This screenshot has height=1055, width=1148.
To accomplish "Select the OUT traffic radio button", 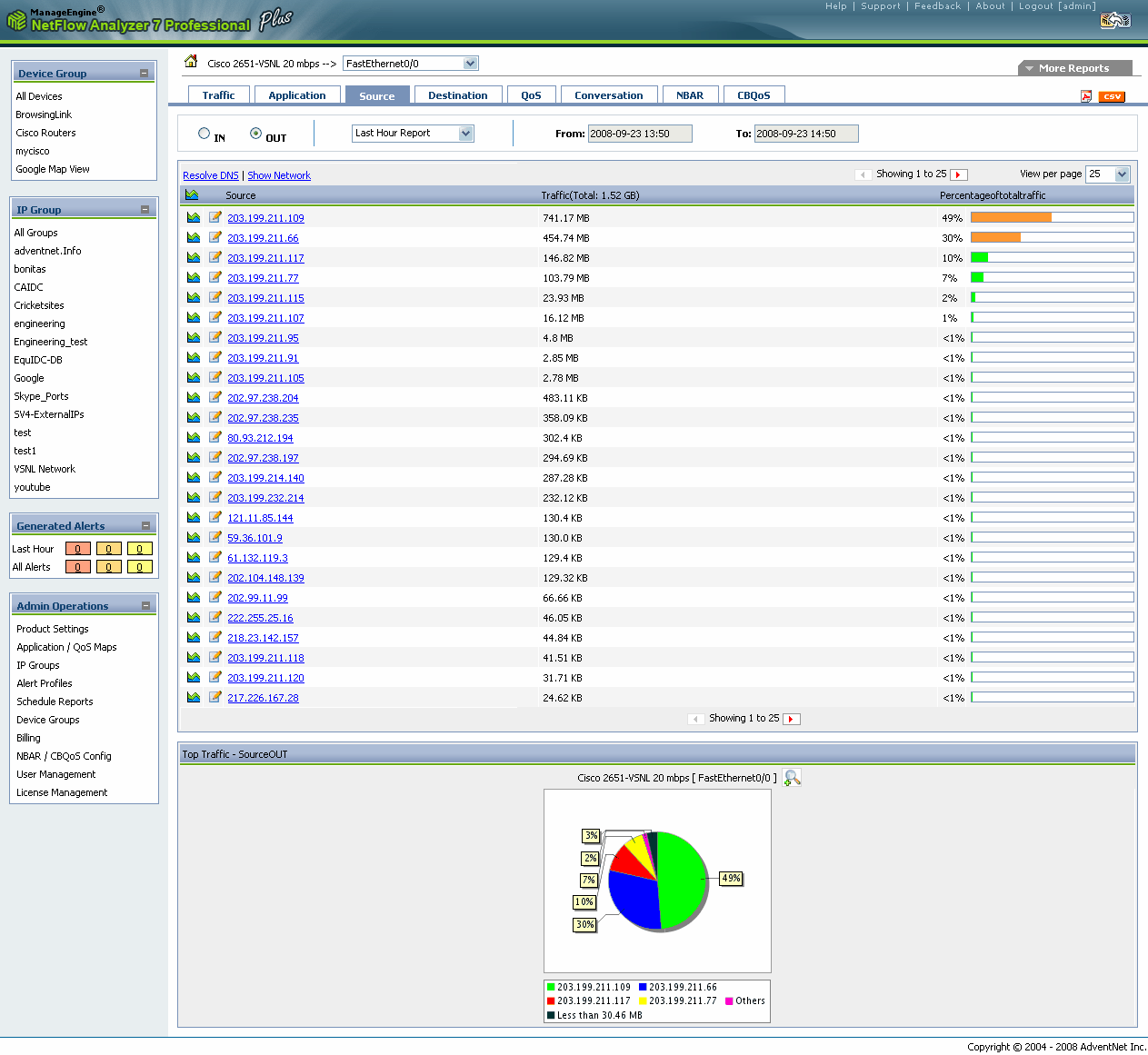I will [255, 134].
